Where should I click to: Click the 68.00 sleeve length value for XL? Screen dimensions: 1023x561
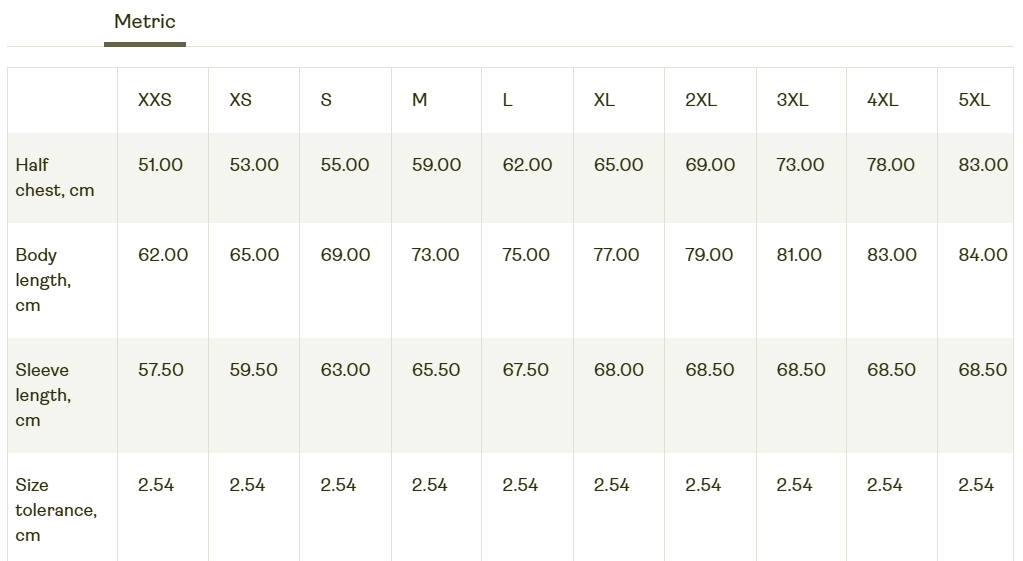618,370
